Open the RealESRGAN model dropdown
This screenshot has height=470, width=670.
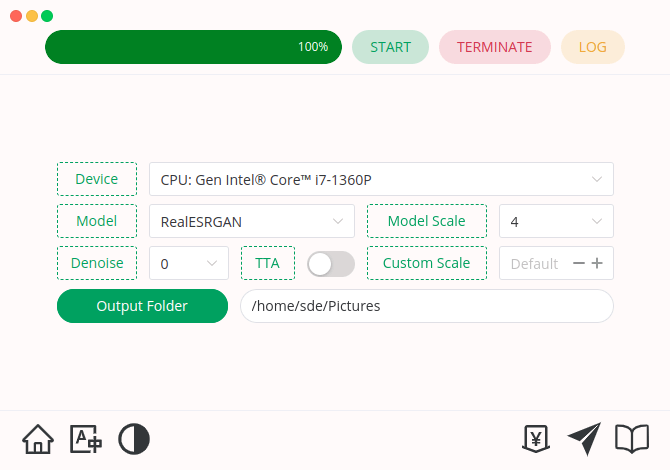tap(252, 221)
